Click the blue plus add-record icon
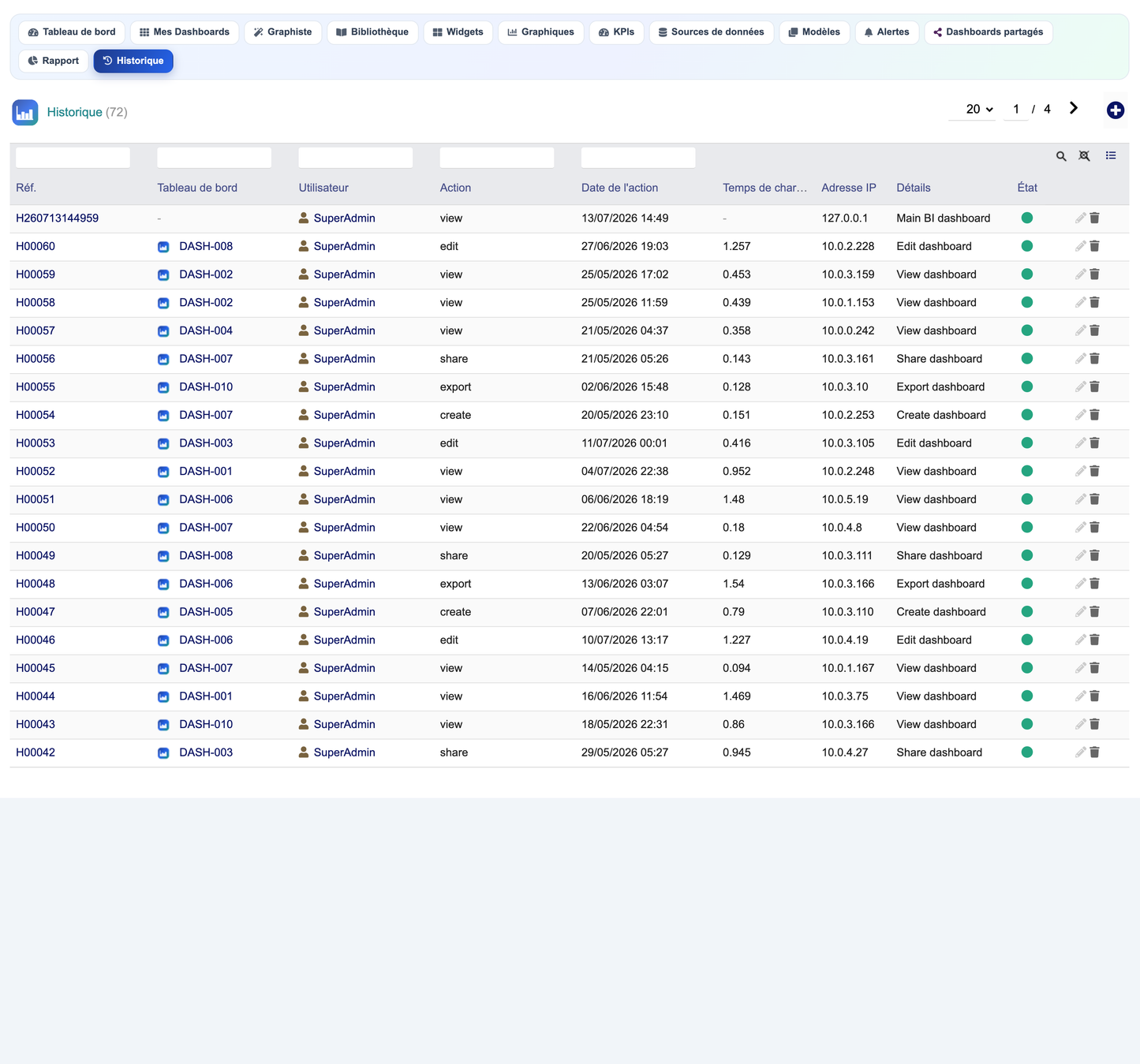 (x=1115, y=110)
